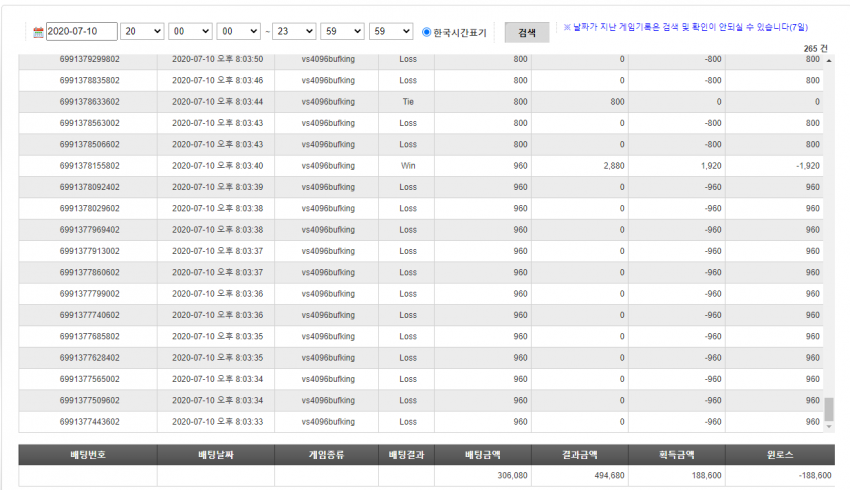Click the 베팅번호 column header
Viewport: 850px width, 490px height.
pos(88,455)
